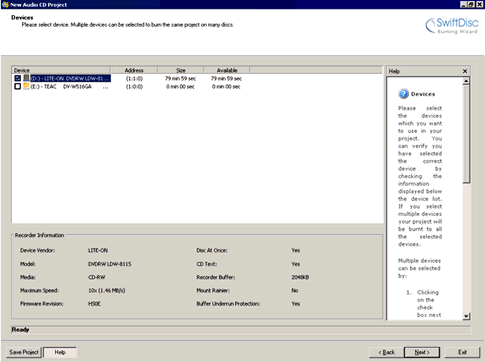
Task: Click Maximum Speed value 10x
Action: click(107, 290)
